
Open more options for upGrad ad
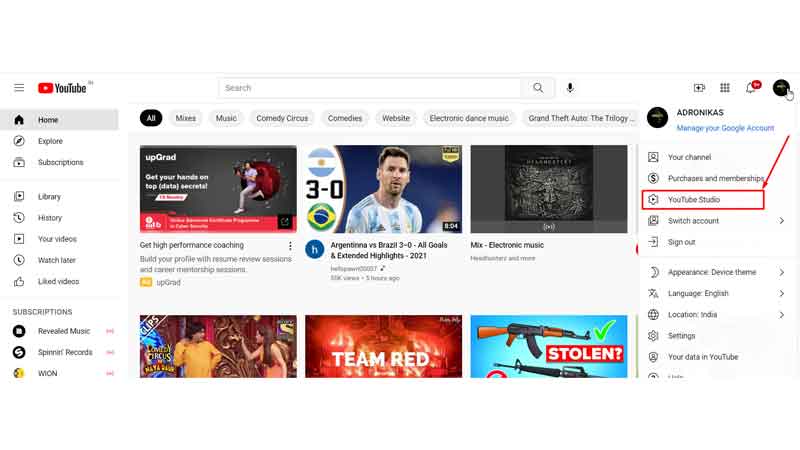pyautogui.click(x=290, y=246)
